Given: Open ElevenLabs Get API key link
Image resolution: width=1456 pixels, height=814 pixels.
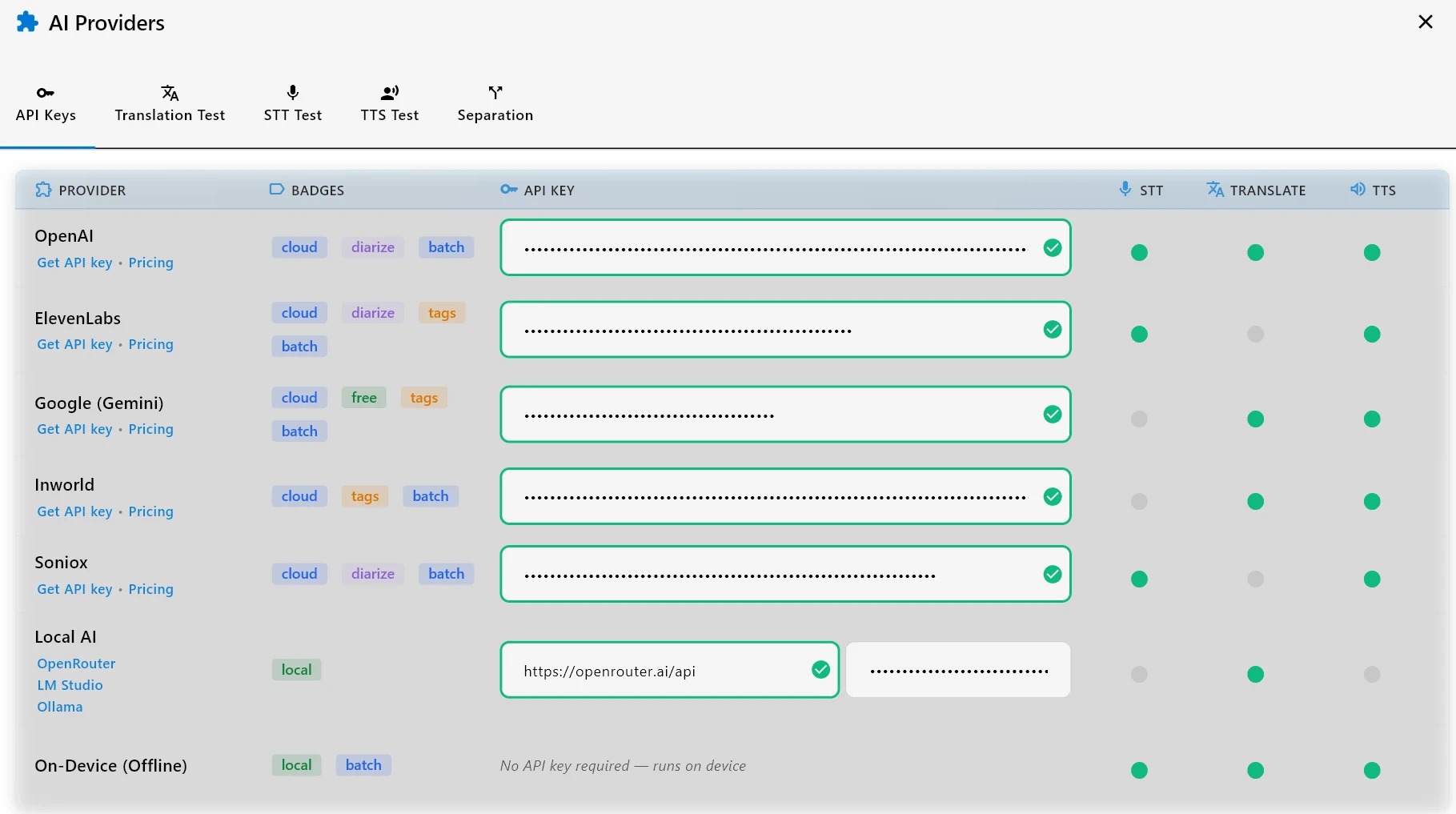Looking at the screenshot, I should pyautogui.click(x=74, y=344).
